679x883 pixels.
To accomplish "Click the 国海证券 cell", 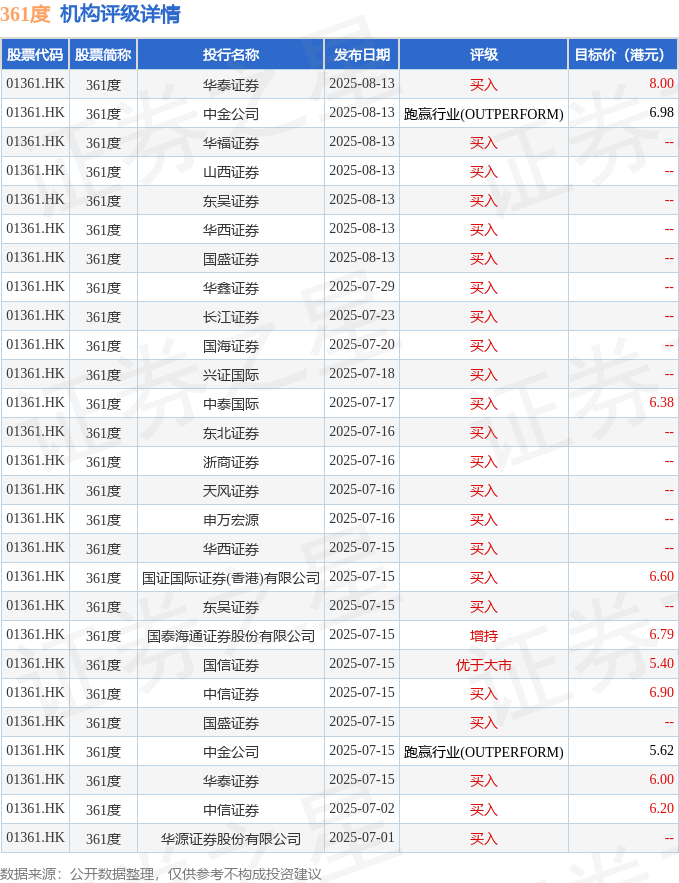I will [x=231, y=346].
